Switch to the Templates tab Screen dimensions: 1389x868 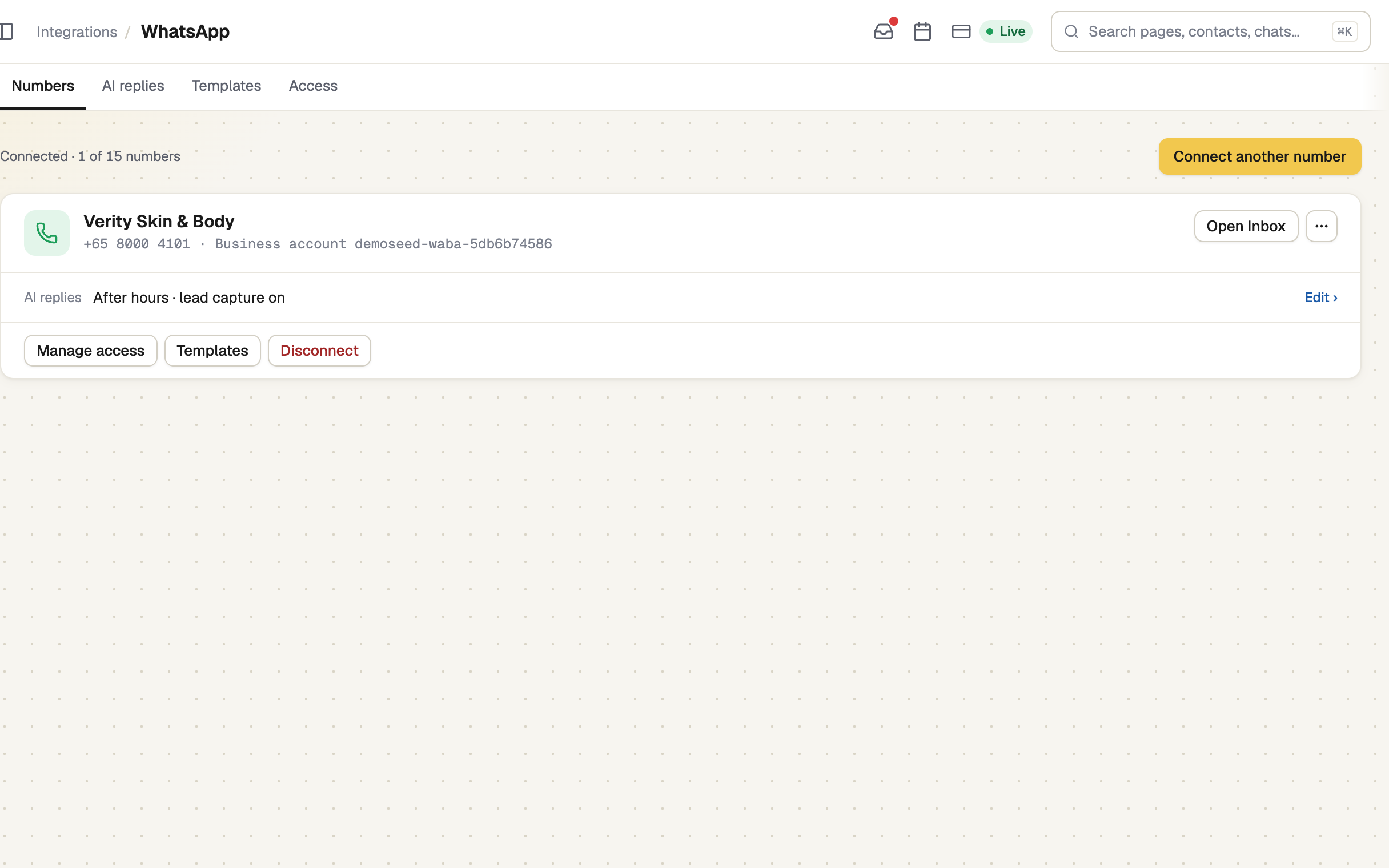[226, 86]
